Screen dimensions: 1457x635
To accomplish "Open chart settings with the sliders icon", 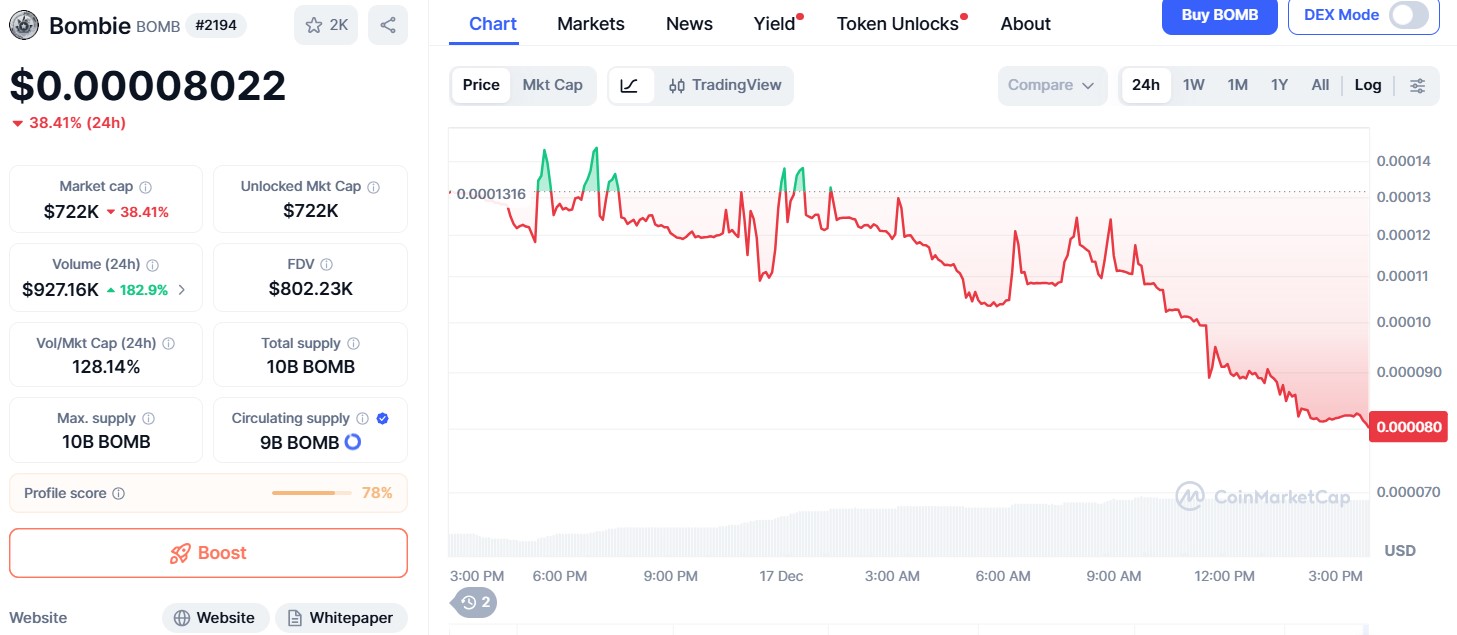I will pos(1417,85).
